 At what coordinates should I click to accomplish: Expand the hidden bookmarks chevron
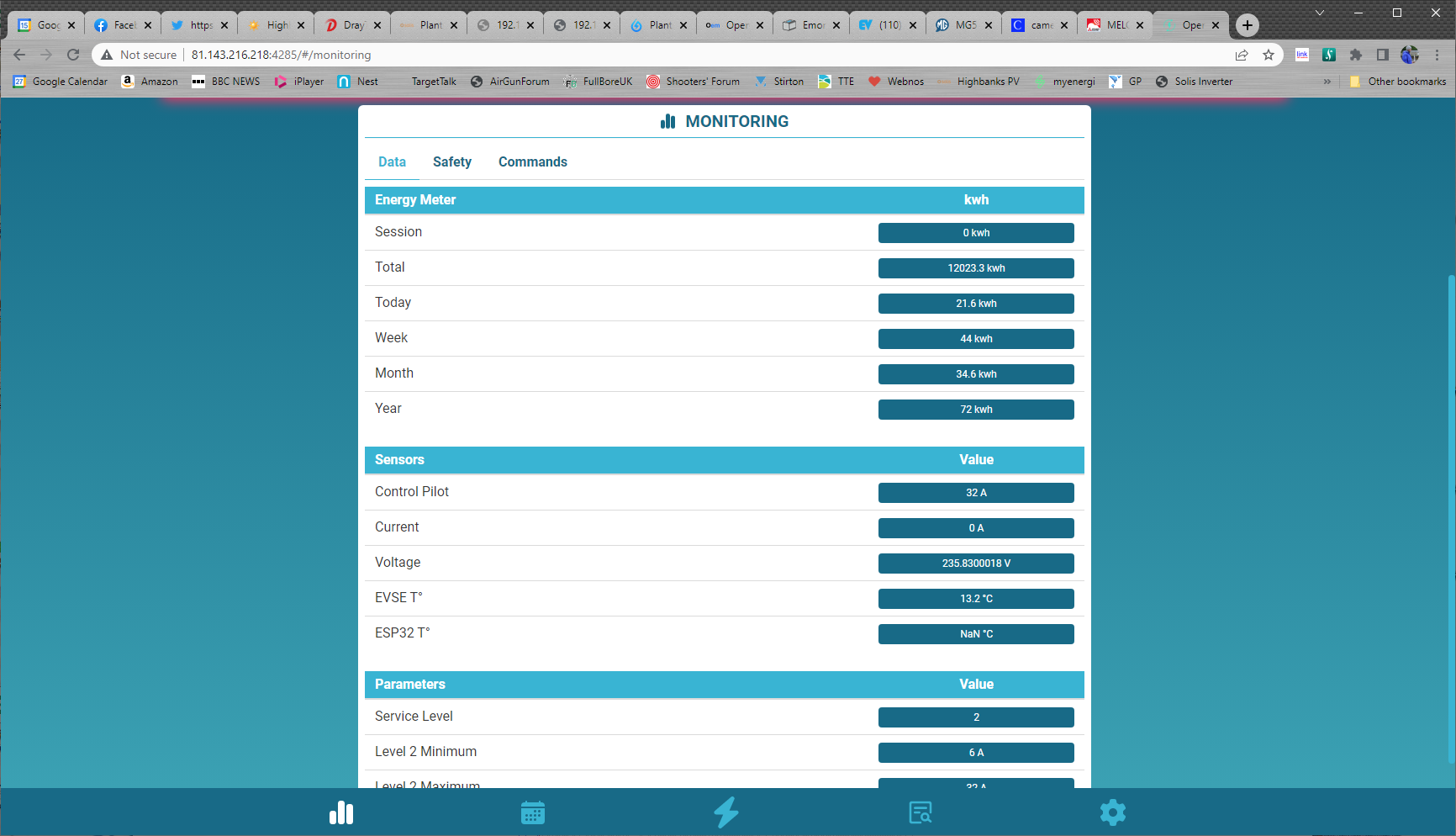point(1327,82)
